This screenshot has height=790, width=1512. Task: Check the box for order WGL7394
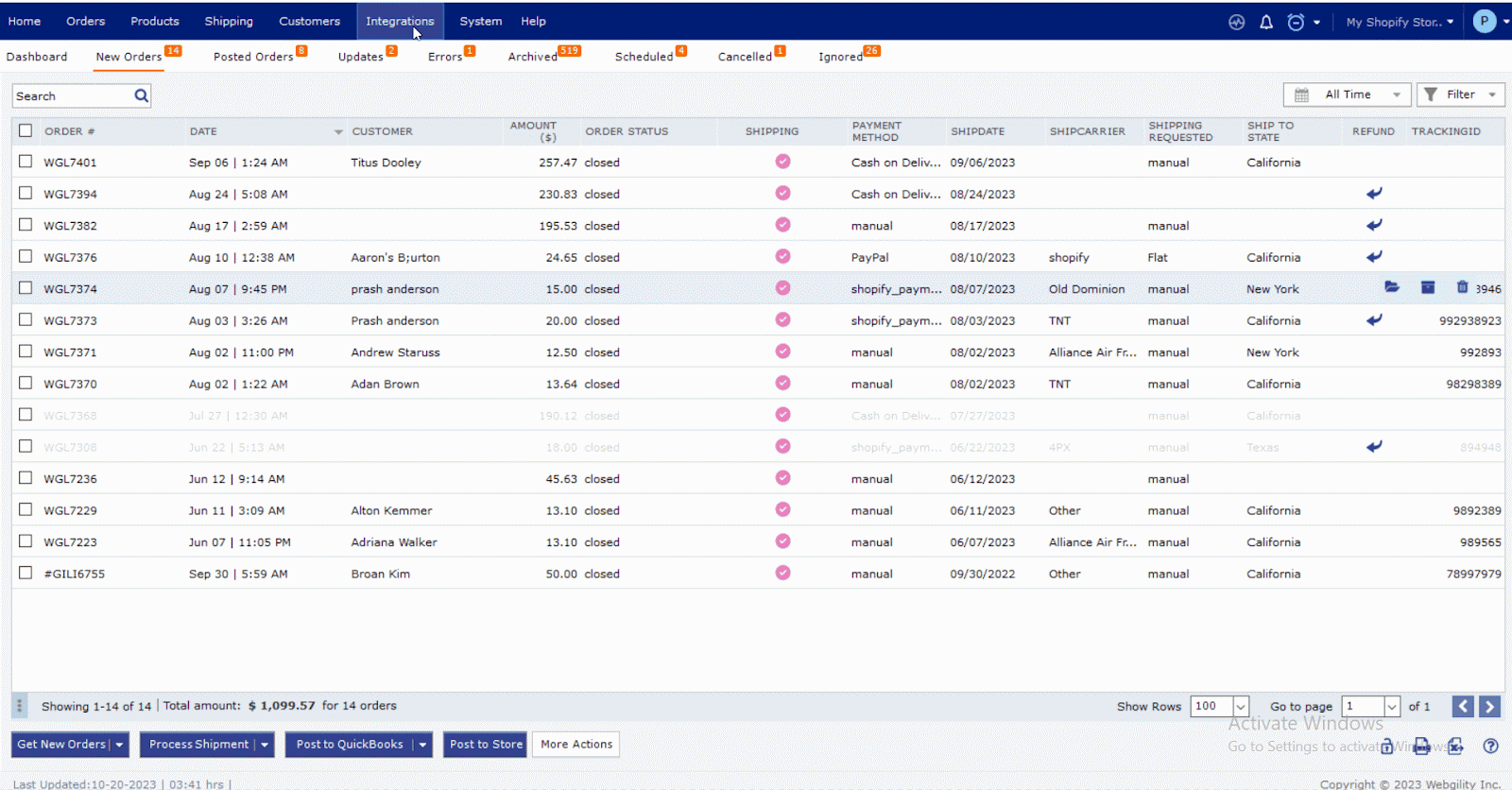pyautogui.click(x=26, y=193)
